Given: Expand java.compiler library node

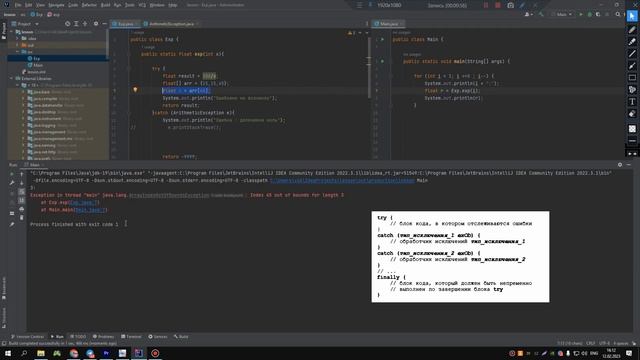Looking at the screenshot, I should point(23,98).
